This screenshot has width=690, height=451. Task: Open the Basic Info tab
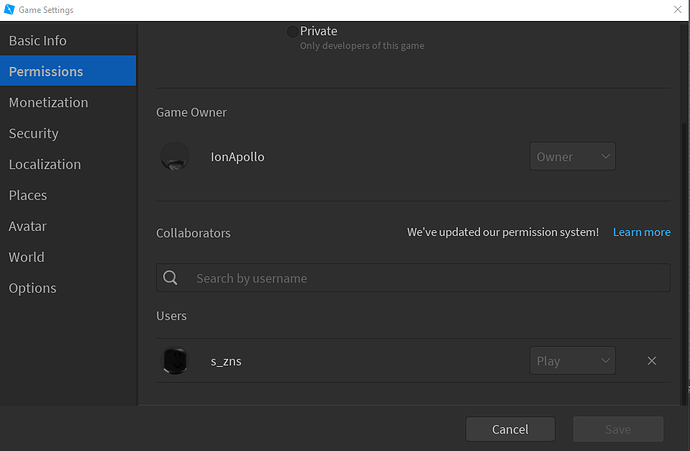point(38,41)
